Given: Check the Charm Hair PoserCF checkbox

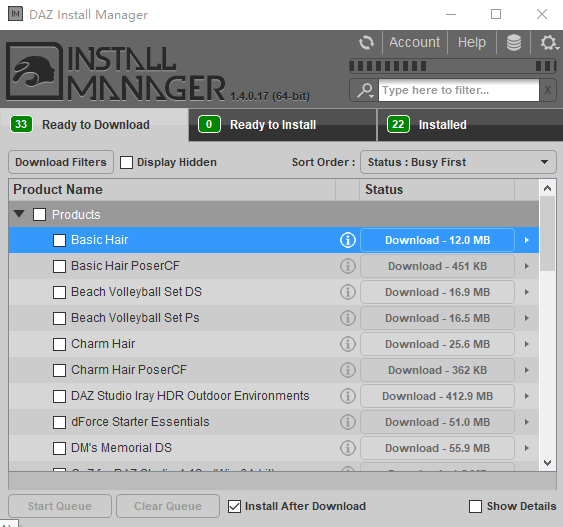Looking at the screenshot, I should (x=59, y=370).
